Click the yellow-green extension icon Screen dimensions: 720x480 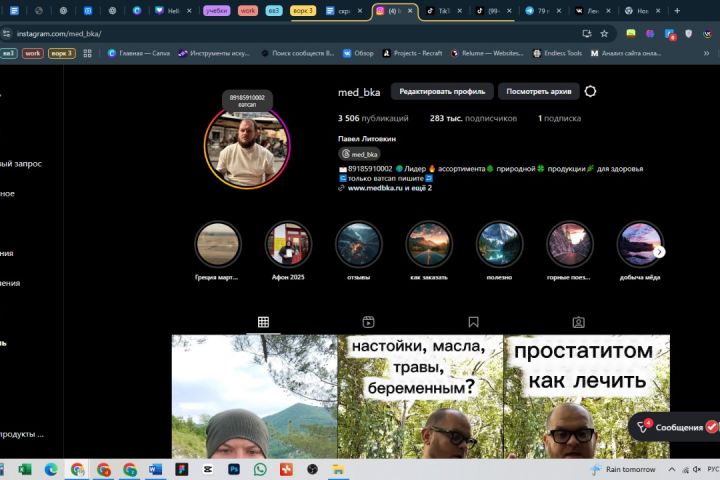631,34
